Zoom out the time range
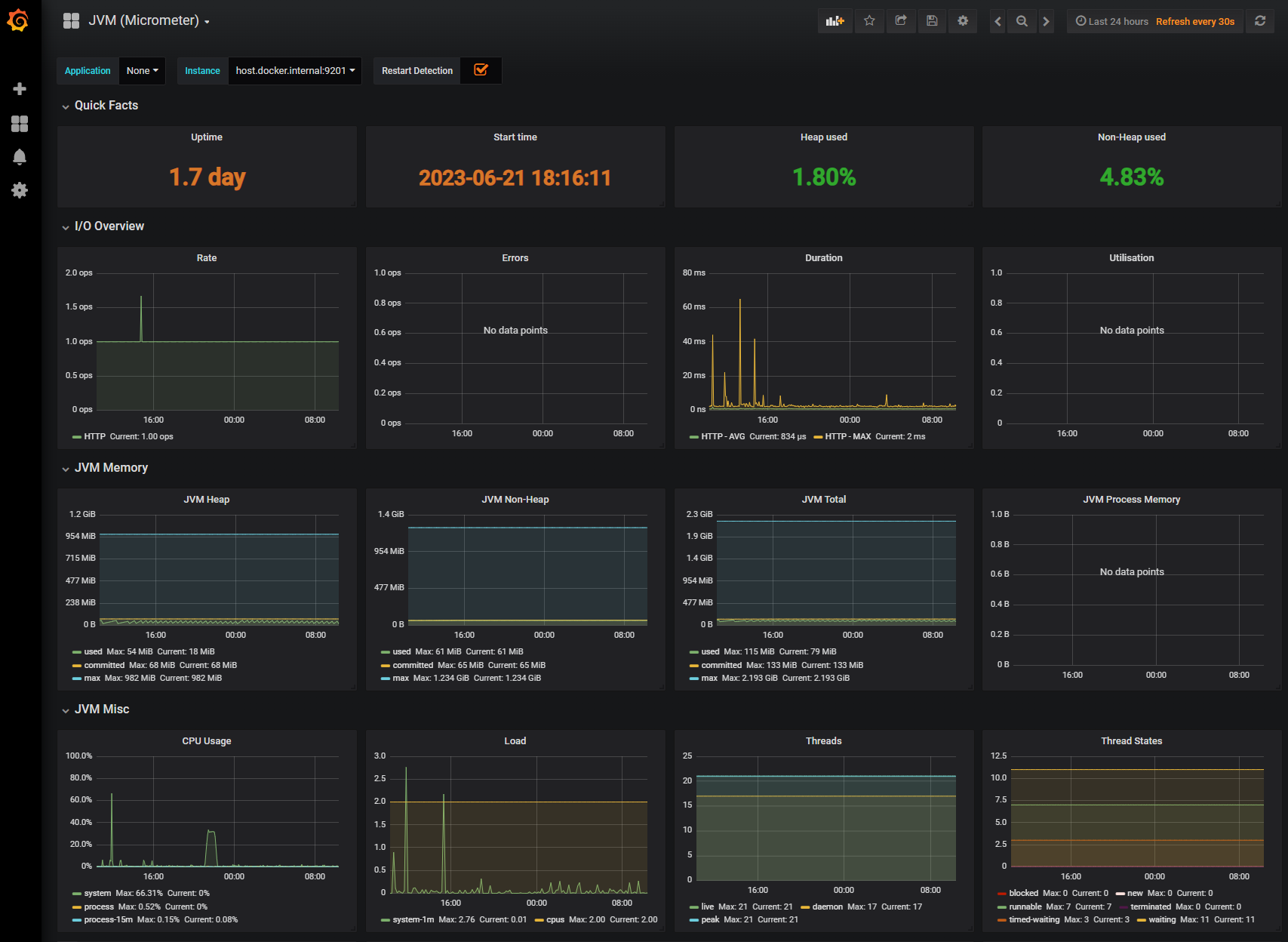Viewport: 1288px width, 942px height. pos(1022,21)
